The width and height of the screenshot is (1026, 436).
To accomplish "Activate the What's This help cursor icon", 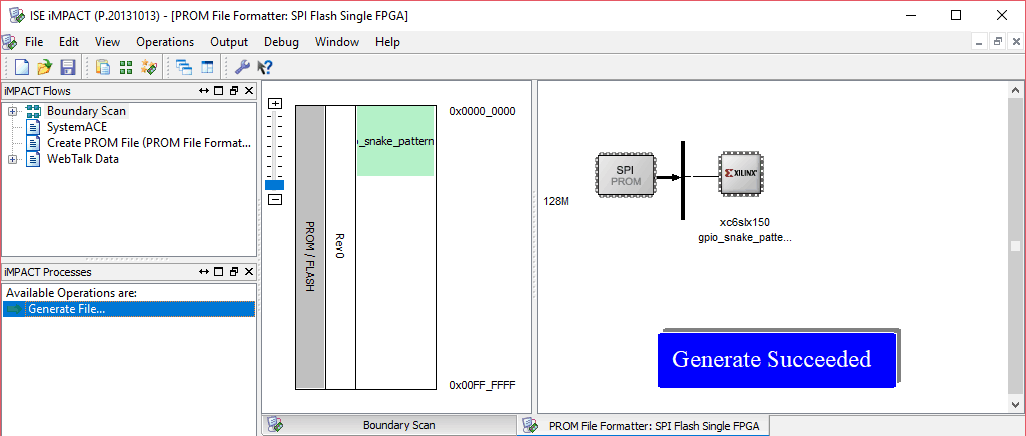I will [265, 68].
